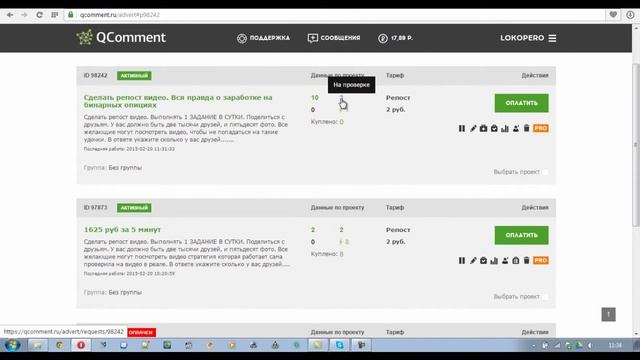Click the green number 2 in project 97873

[x=313, y=230]
